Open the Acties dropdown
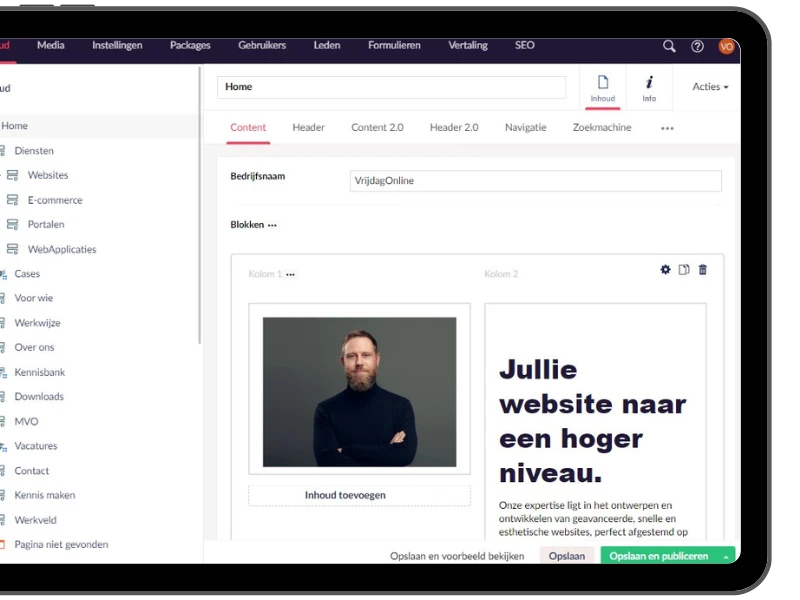 click(710, 87)
